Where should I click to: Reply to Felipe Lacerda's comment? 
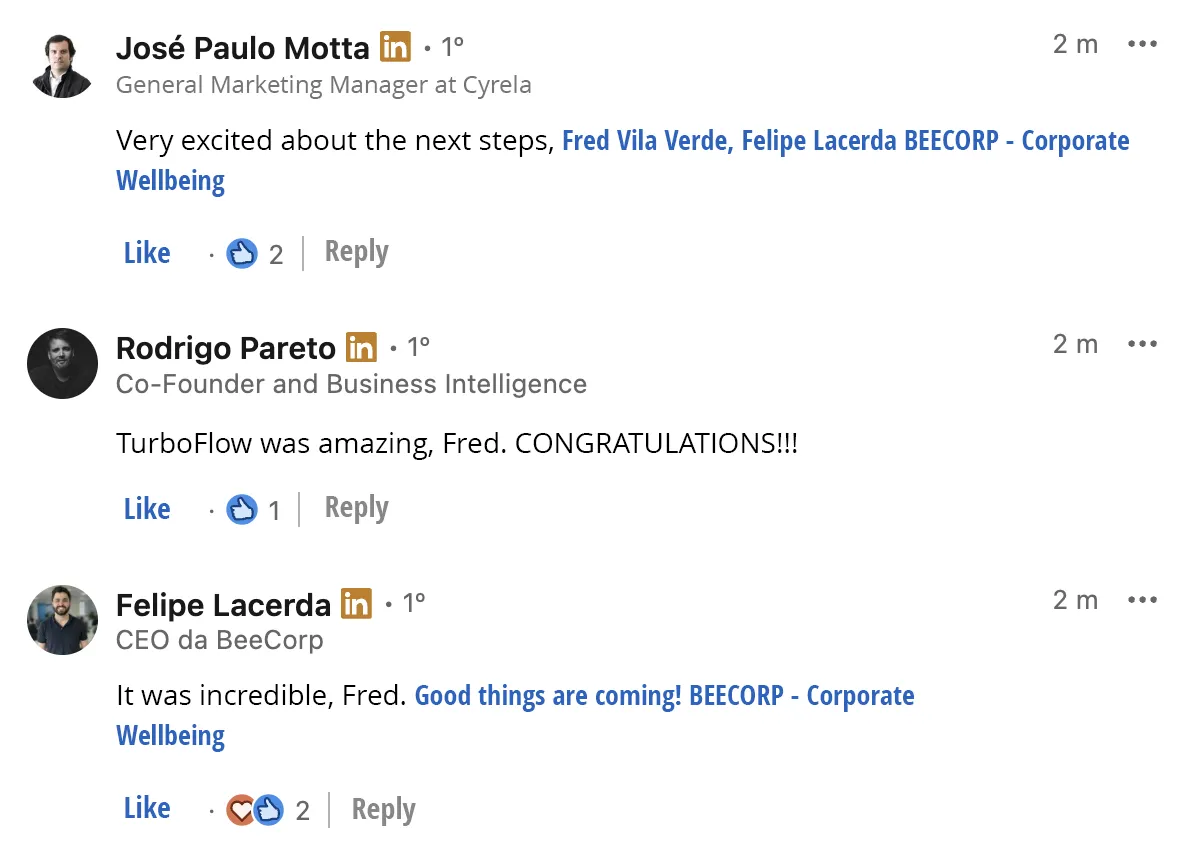point(383,809)
